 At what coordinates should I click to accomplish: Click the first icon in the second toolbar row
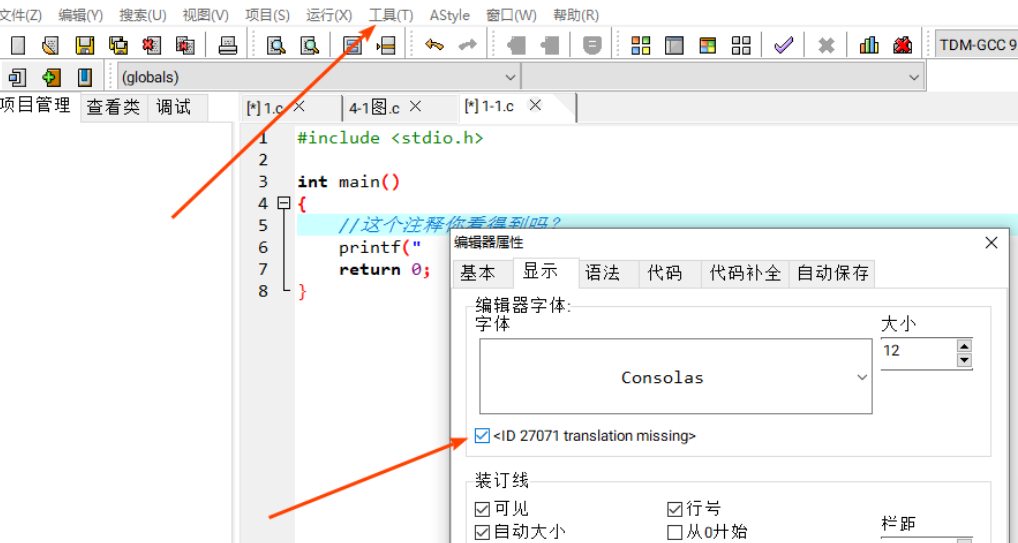(17, 77)
